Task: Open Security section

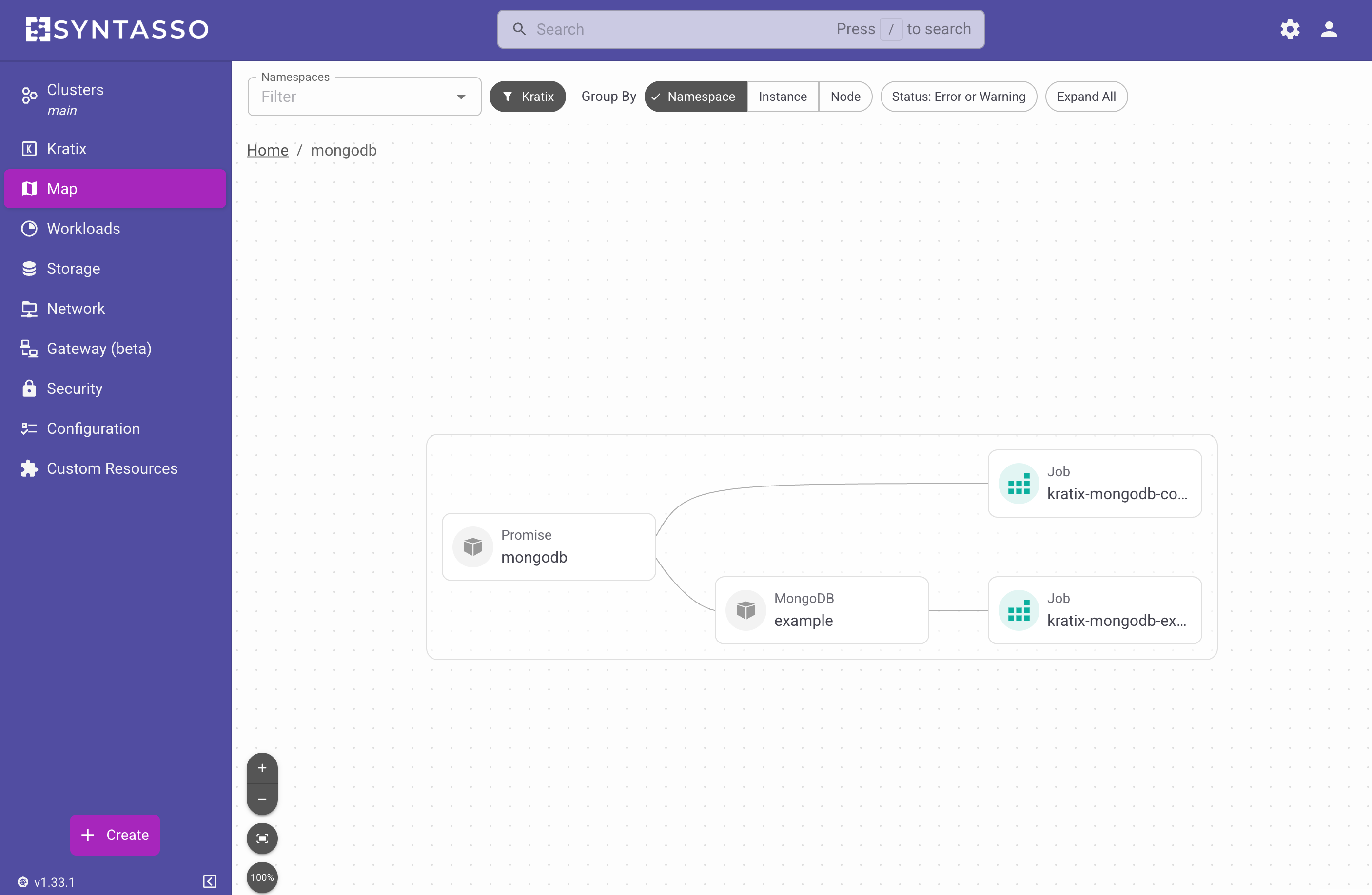Action: 115,389
